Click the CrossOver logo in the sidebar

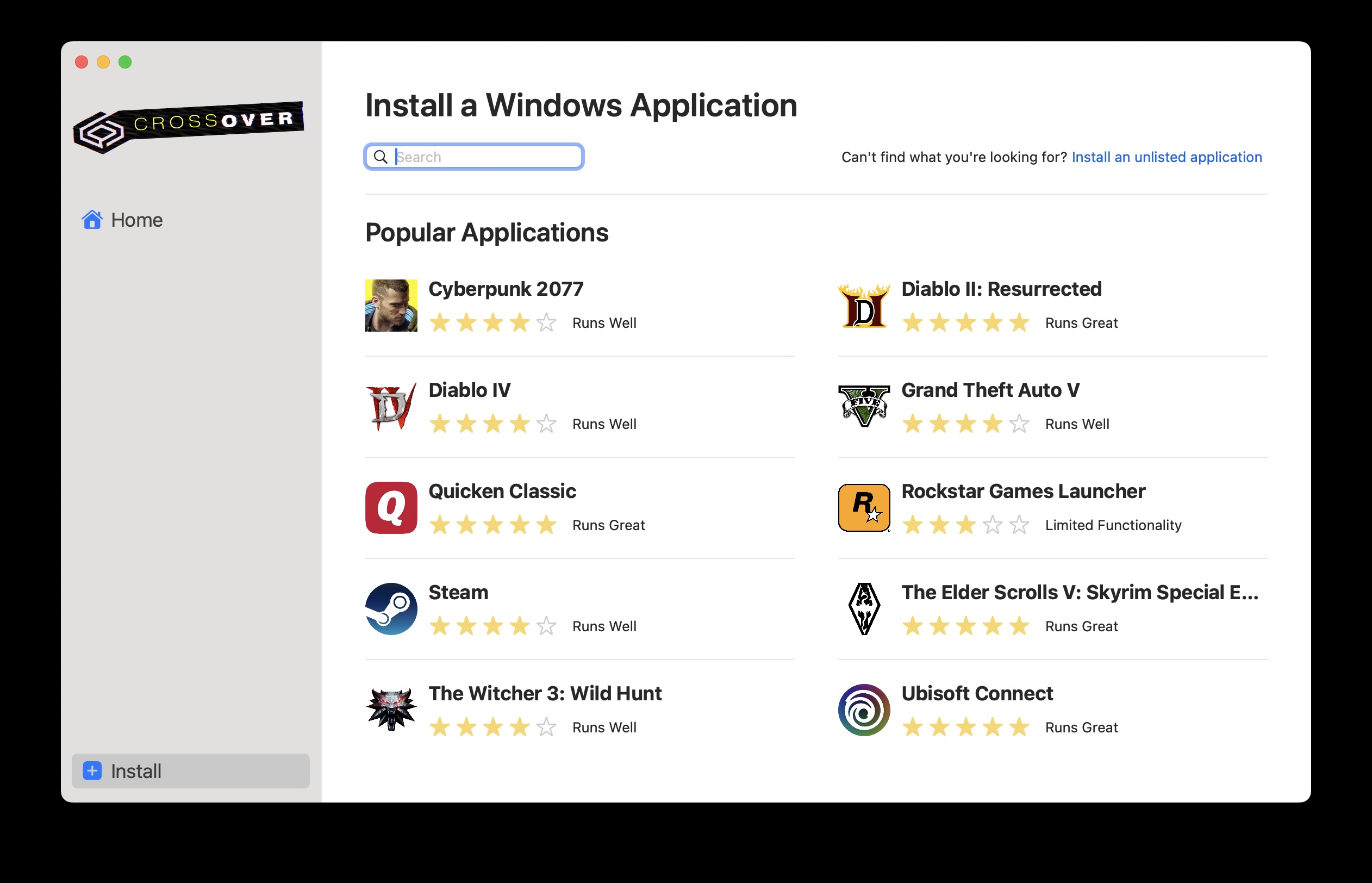click(x=189, y=127)
